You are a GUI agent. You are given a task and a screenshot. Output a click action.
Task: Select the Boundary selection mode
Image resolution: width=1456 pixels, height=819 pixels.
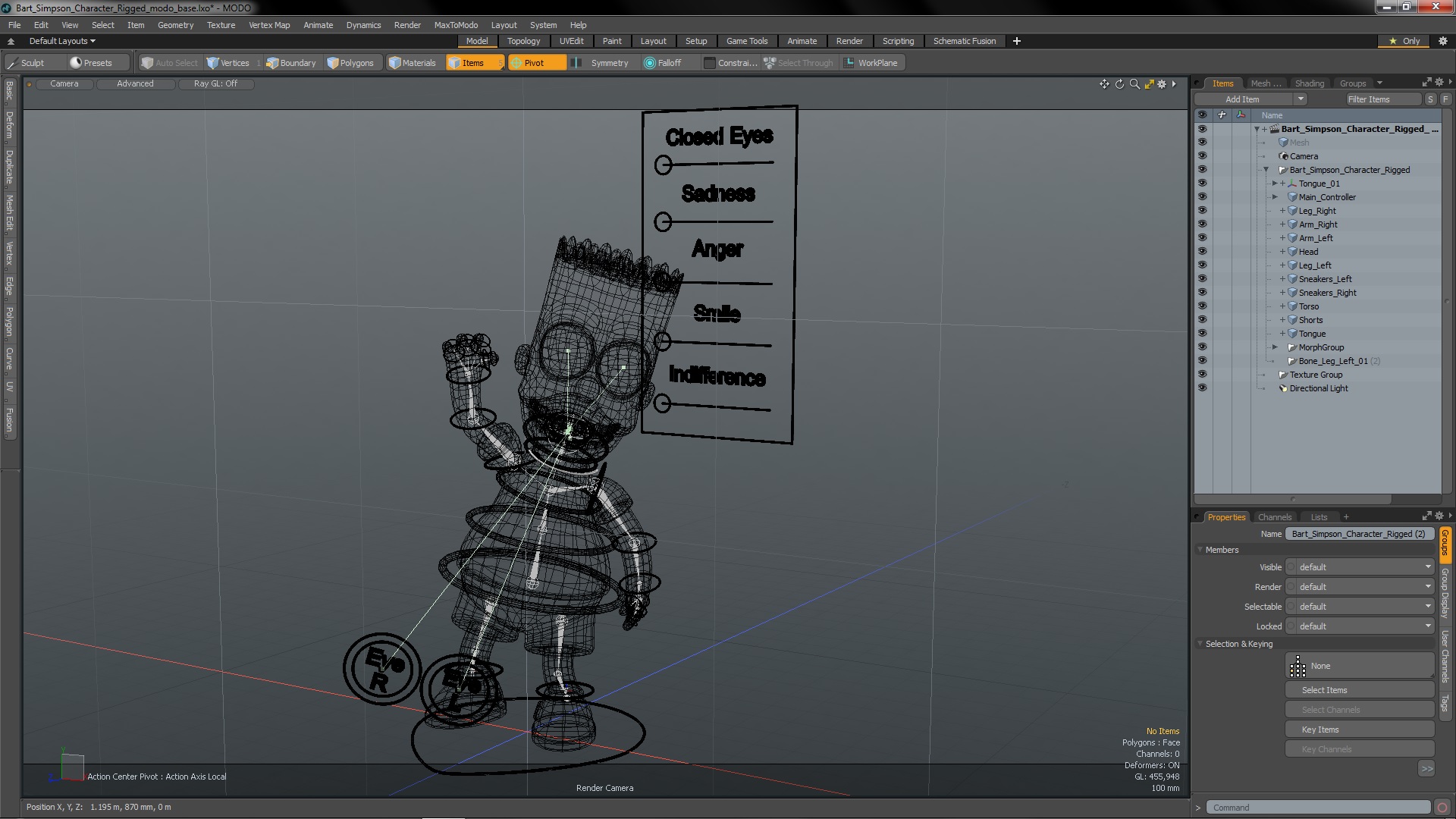coord(291,63)
